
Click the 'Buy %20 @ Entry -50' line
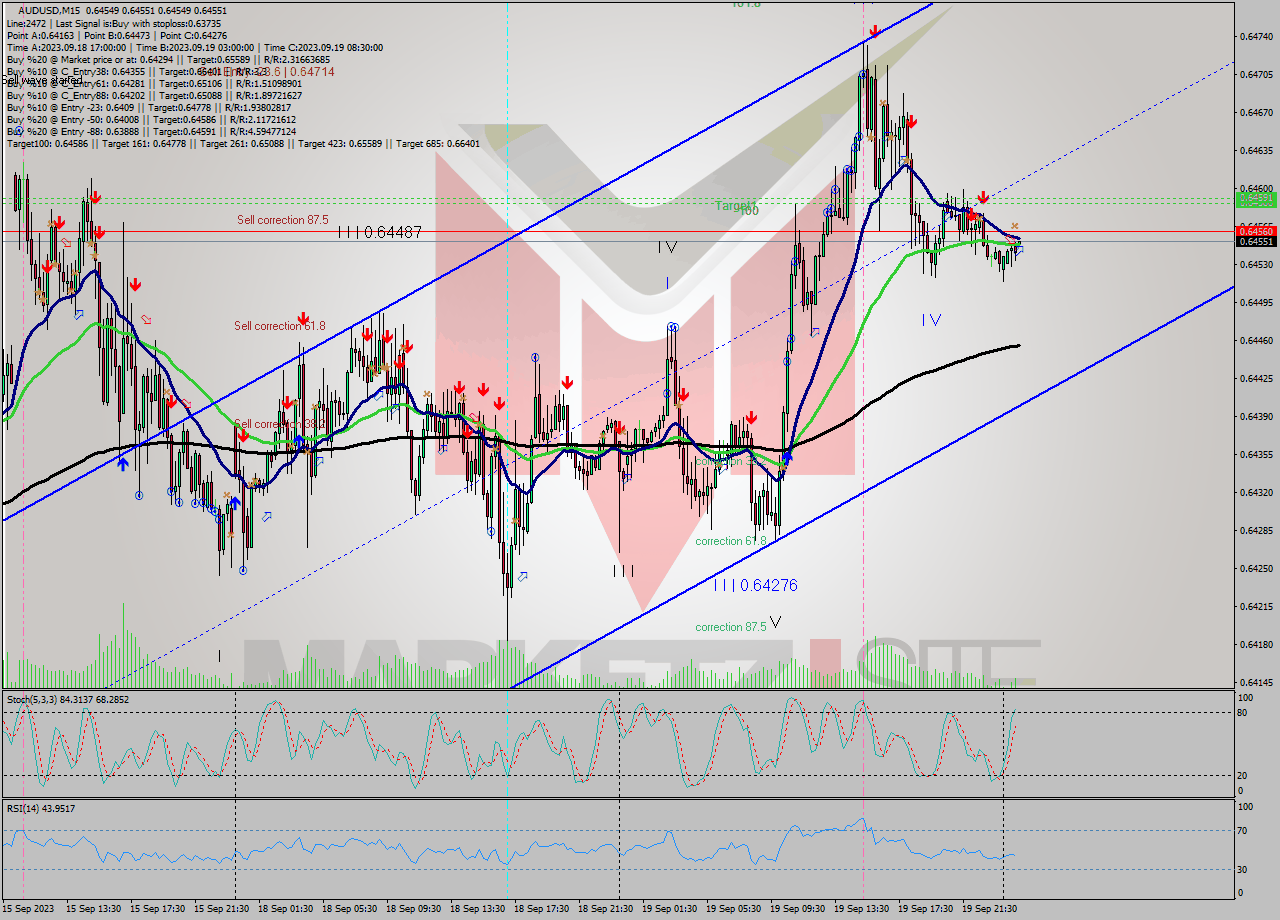click(x=150, y=119)
